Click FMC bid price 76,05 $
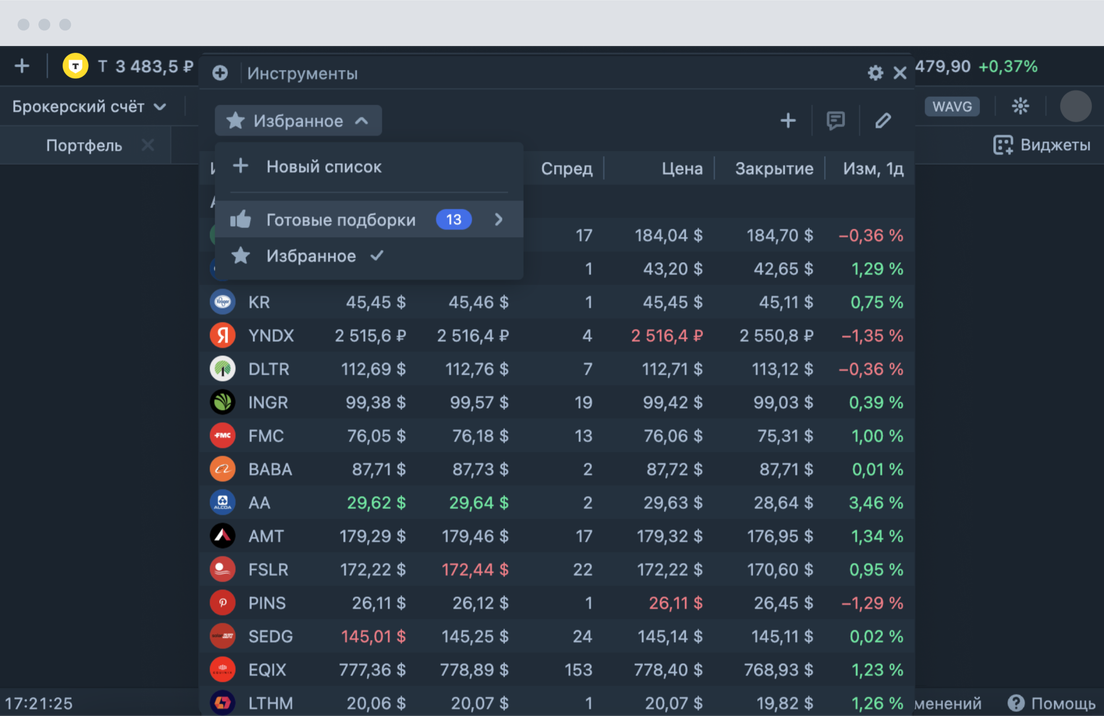Image resolution: width=1104 pixels, height=716 pixels. (376, 436)
